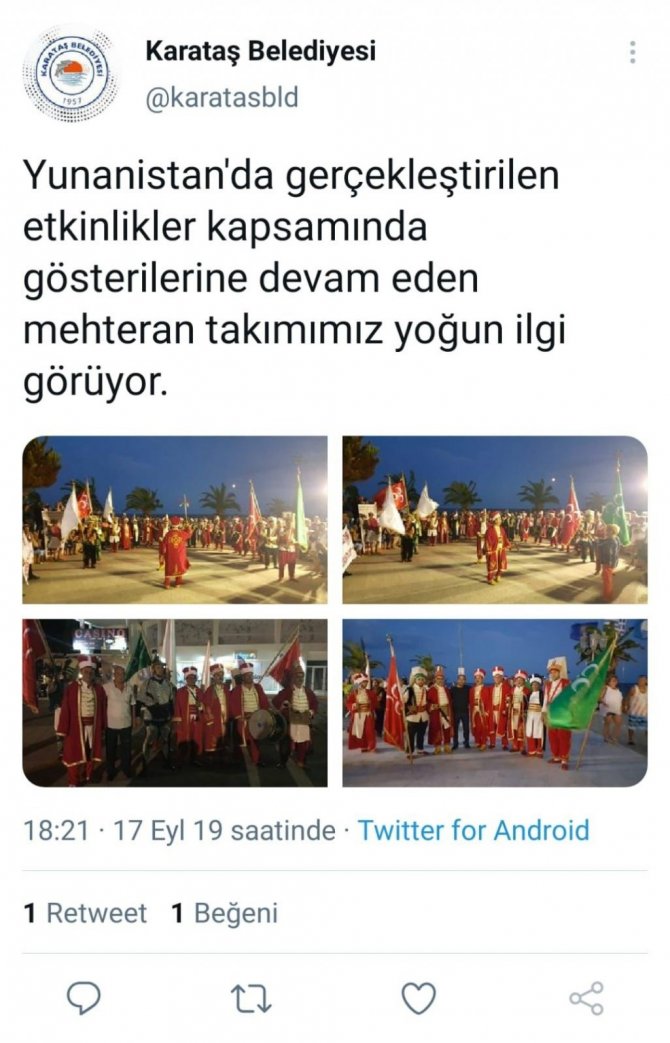Tap the tweet timestamp 18:21
The image size is (670, 1043).
coord(56,830)
